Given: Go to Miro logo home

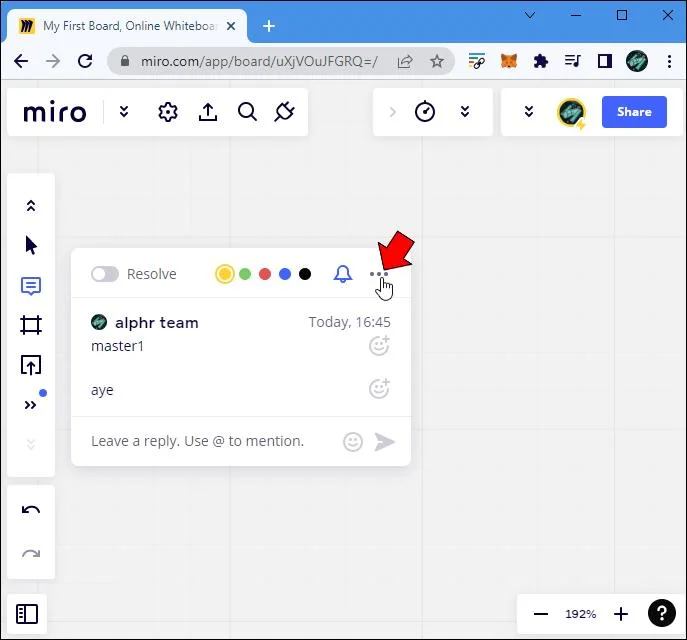Looking at the screenshot, I should [55, 112].
